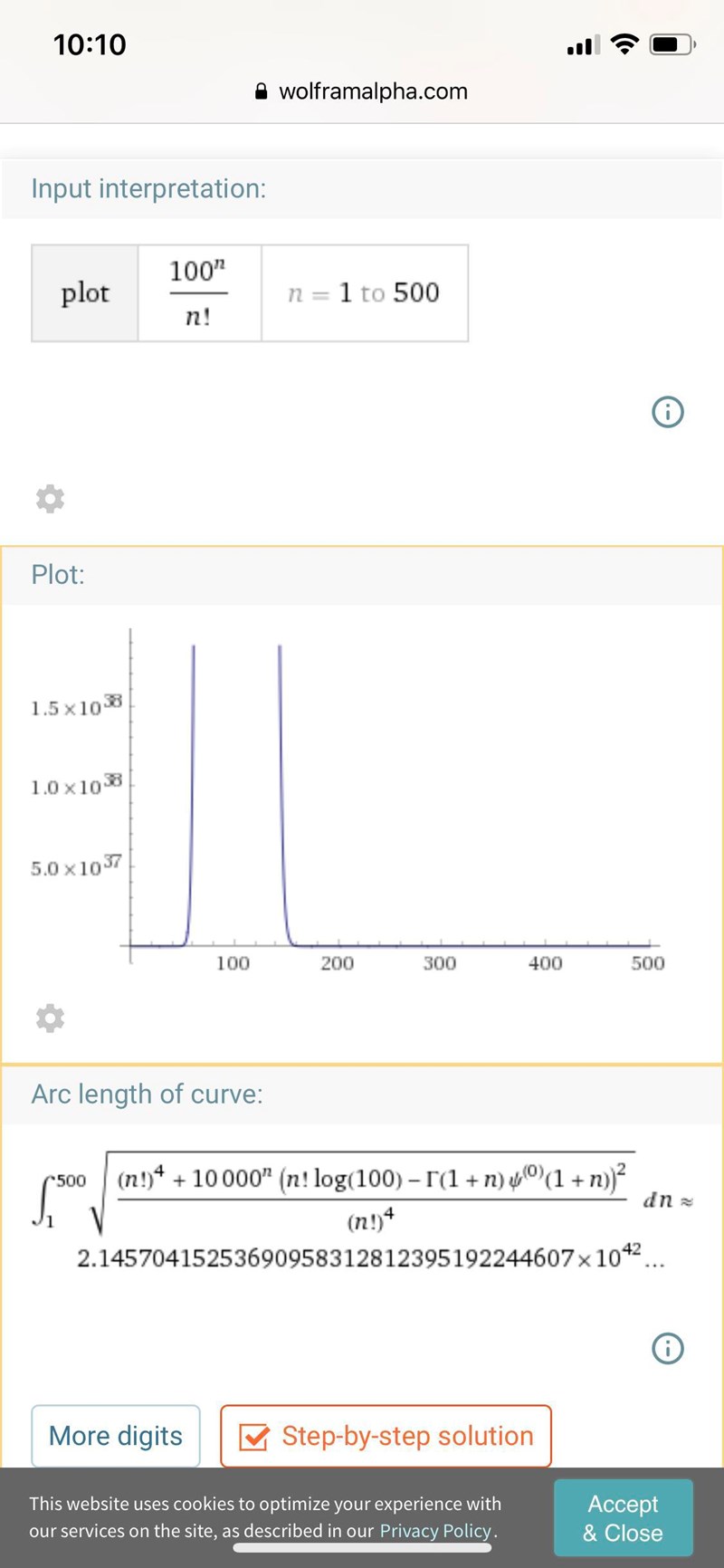Tap info icon in Arc length section
The width and height of the screenshot is (724, 1568).
point(668,1348)
